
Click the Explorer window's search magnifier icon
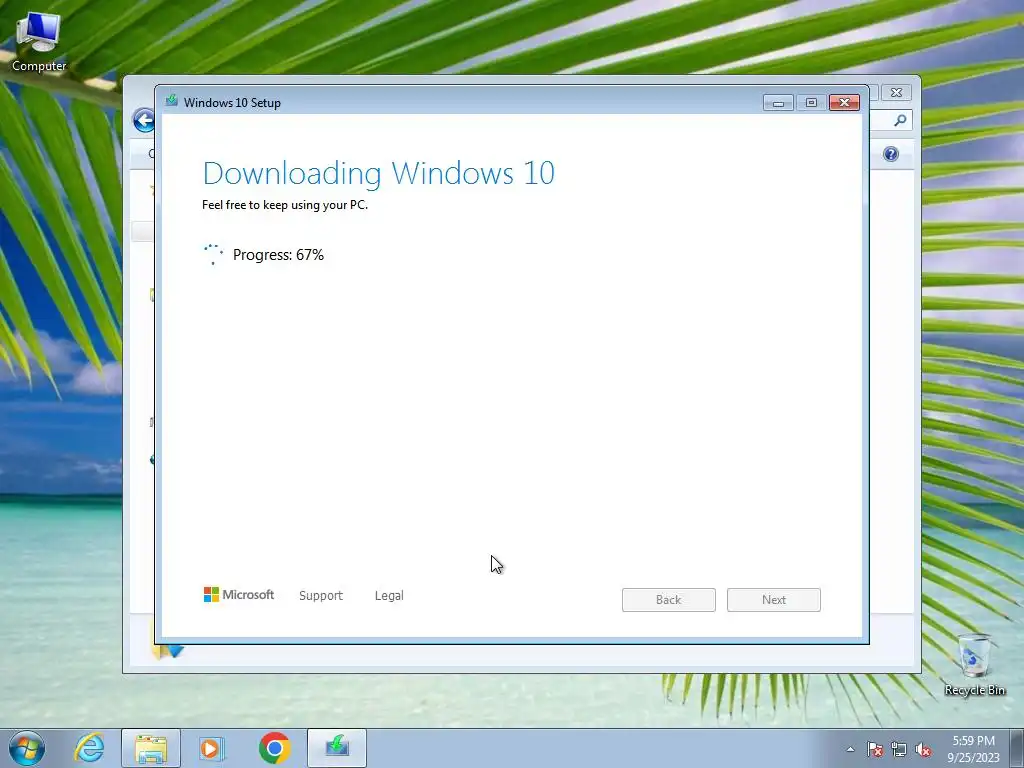900,120
